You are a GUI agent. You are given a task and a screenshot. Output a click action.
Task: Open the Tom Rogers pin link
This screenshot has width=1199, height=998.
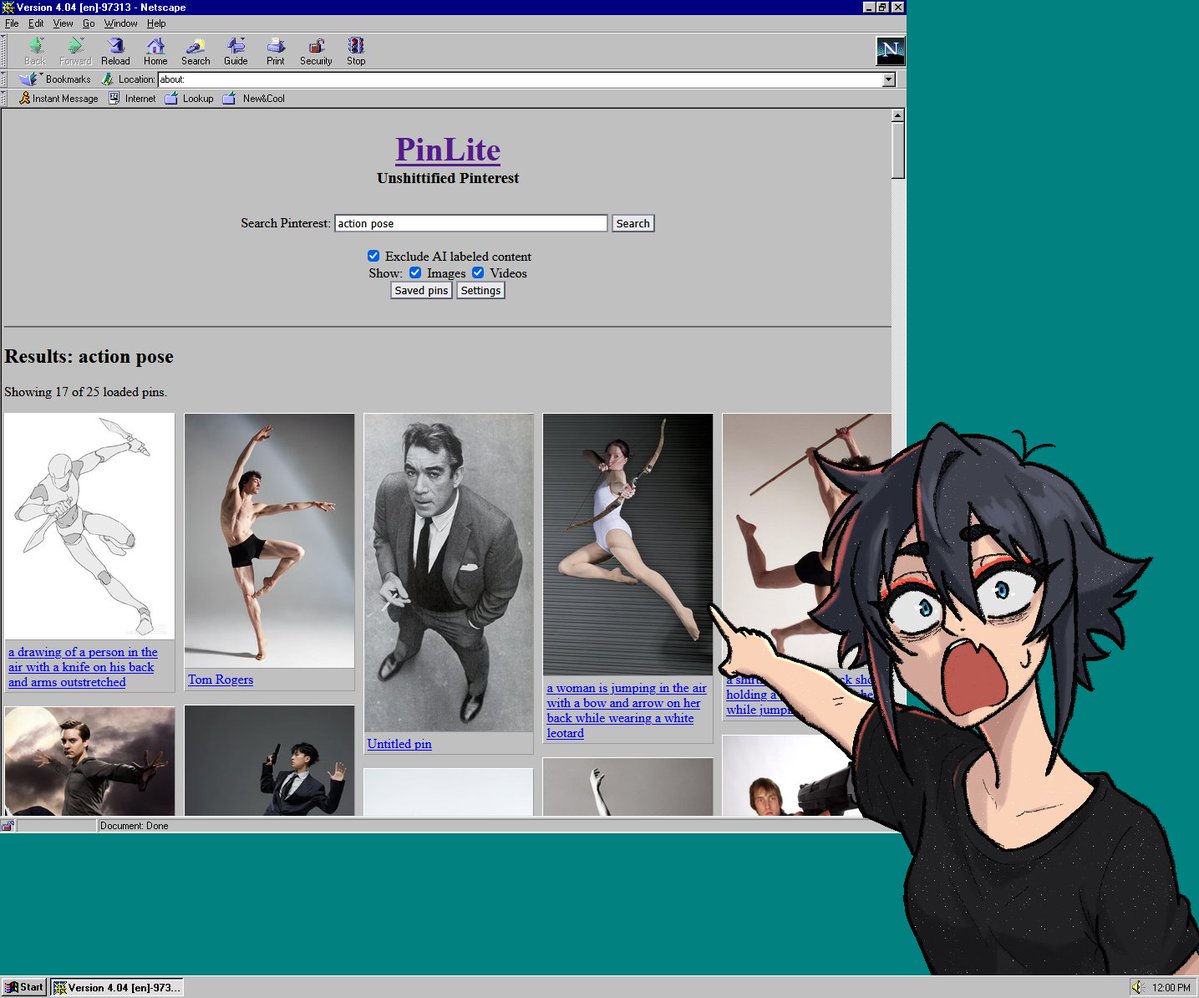(x=220, y=679)
